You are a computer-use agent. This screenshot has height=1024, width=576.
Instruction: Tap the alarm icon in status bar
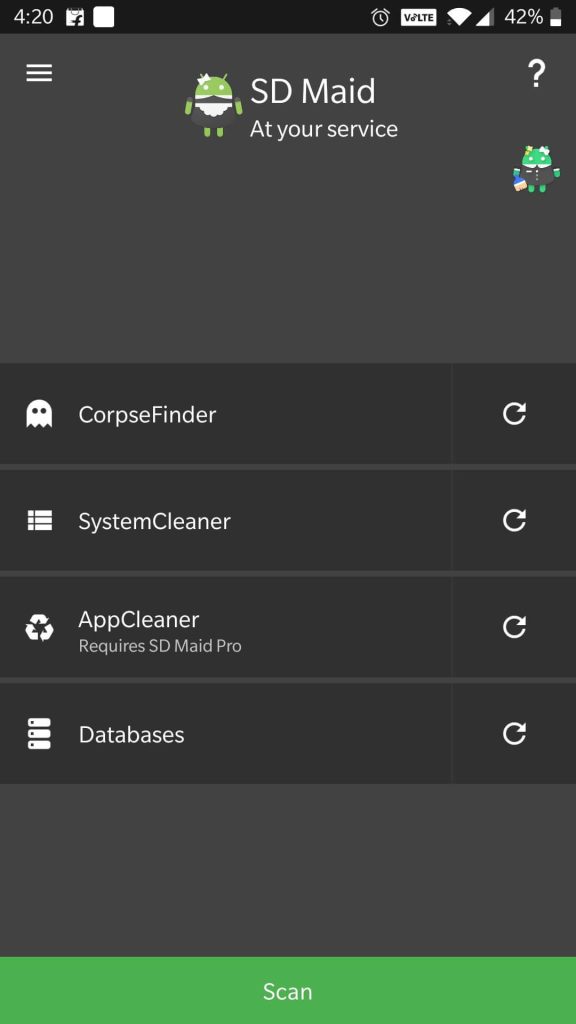coord(381,18)
